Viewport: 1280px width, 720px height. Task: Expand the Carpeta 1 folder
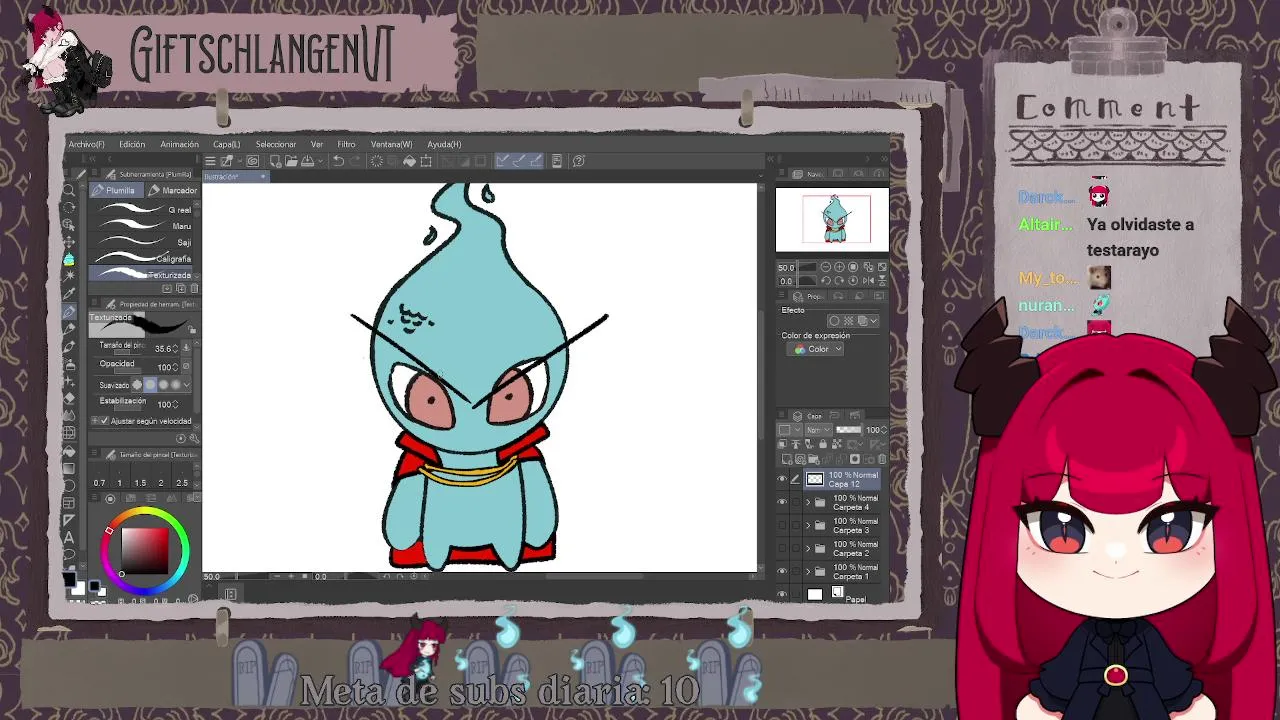pyautogui.click(x=808, y=571)
